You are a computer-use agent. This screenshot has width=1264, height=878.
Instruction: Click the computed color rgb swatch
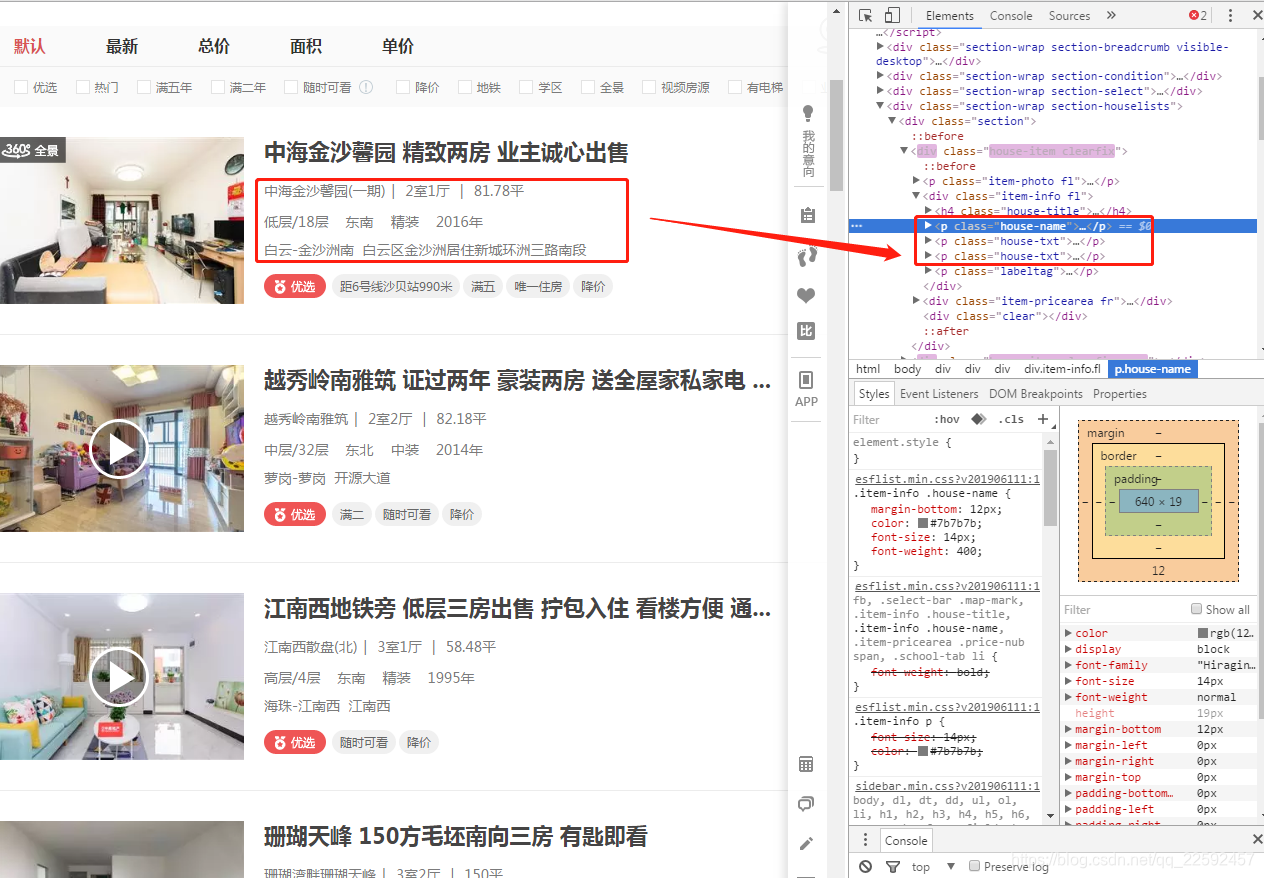coord(1203,633)
